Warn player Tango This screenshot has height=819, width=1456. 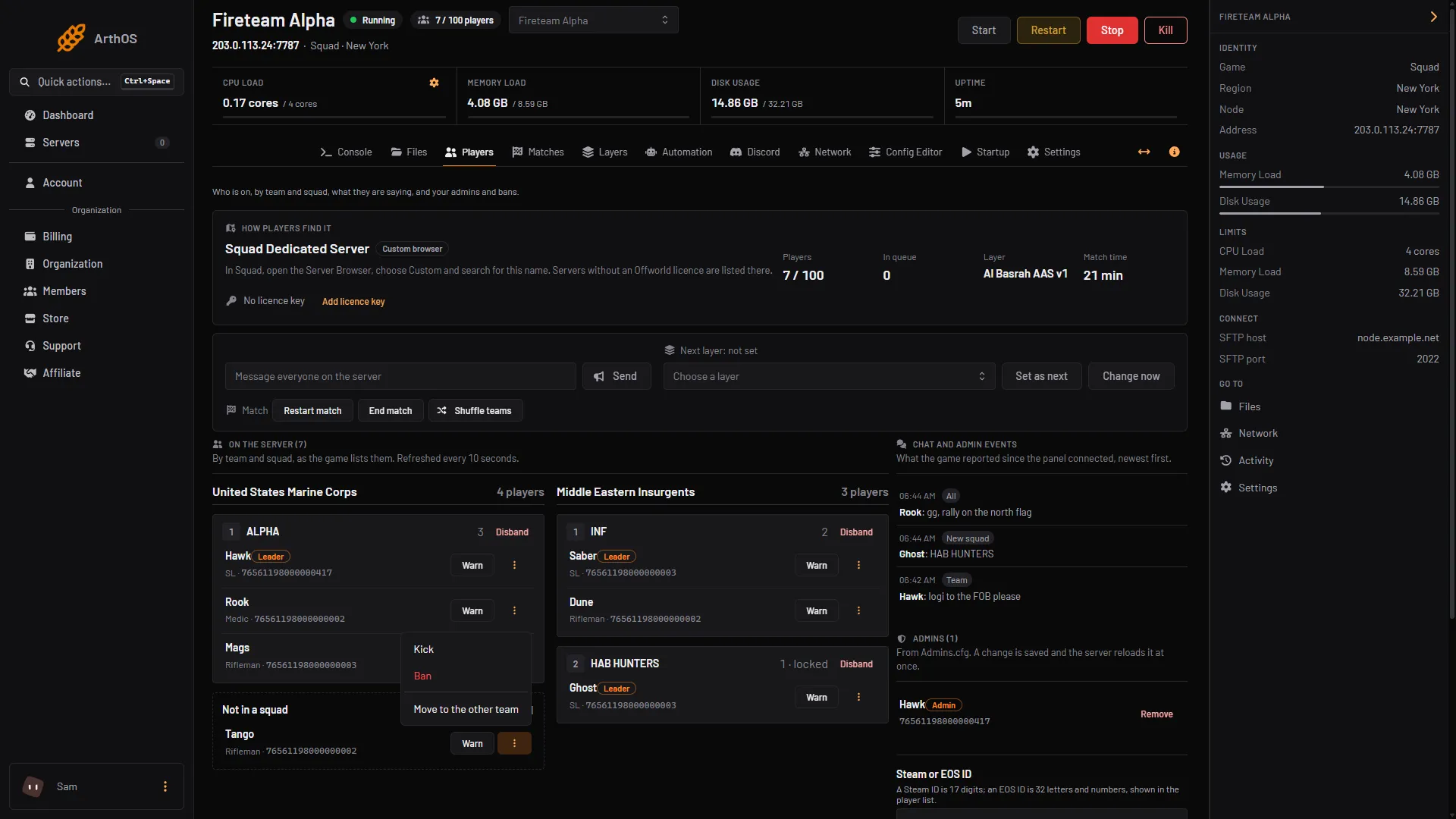point(472,743)
